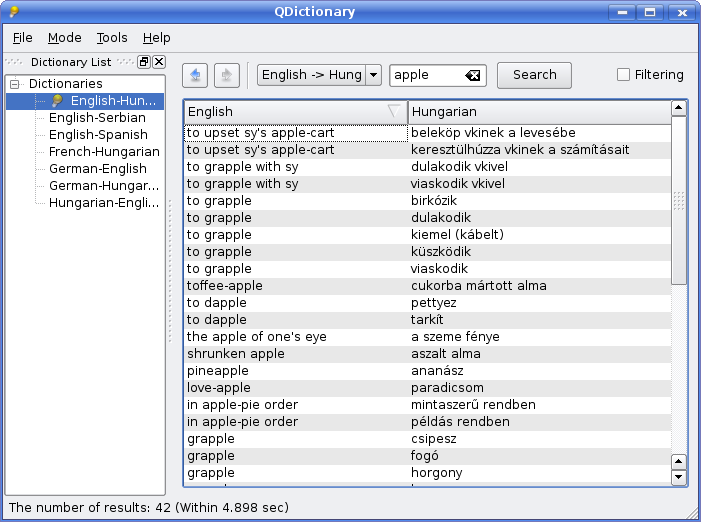Click the lightbulb icon next to English-Hun...

57,101
